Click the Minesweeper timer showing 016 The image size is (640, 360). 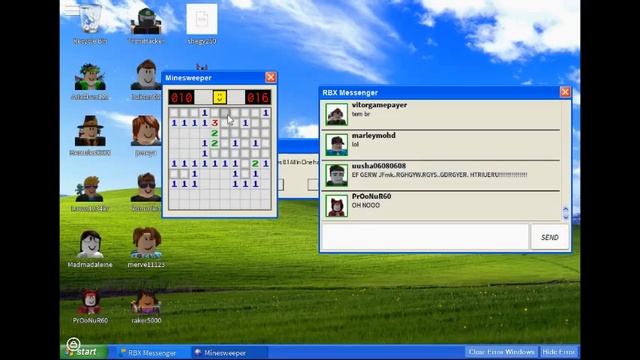coord(258,97)
